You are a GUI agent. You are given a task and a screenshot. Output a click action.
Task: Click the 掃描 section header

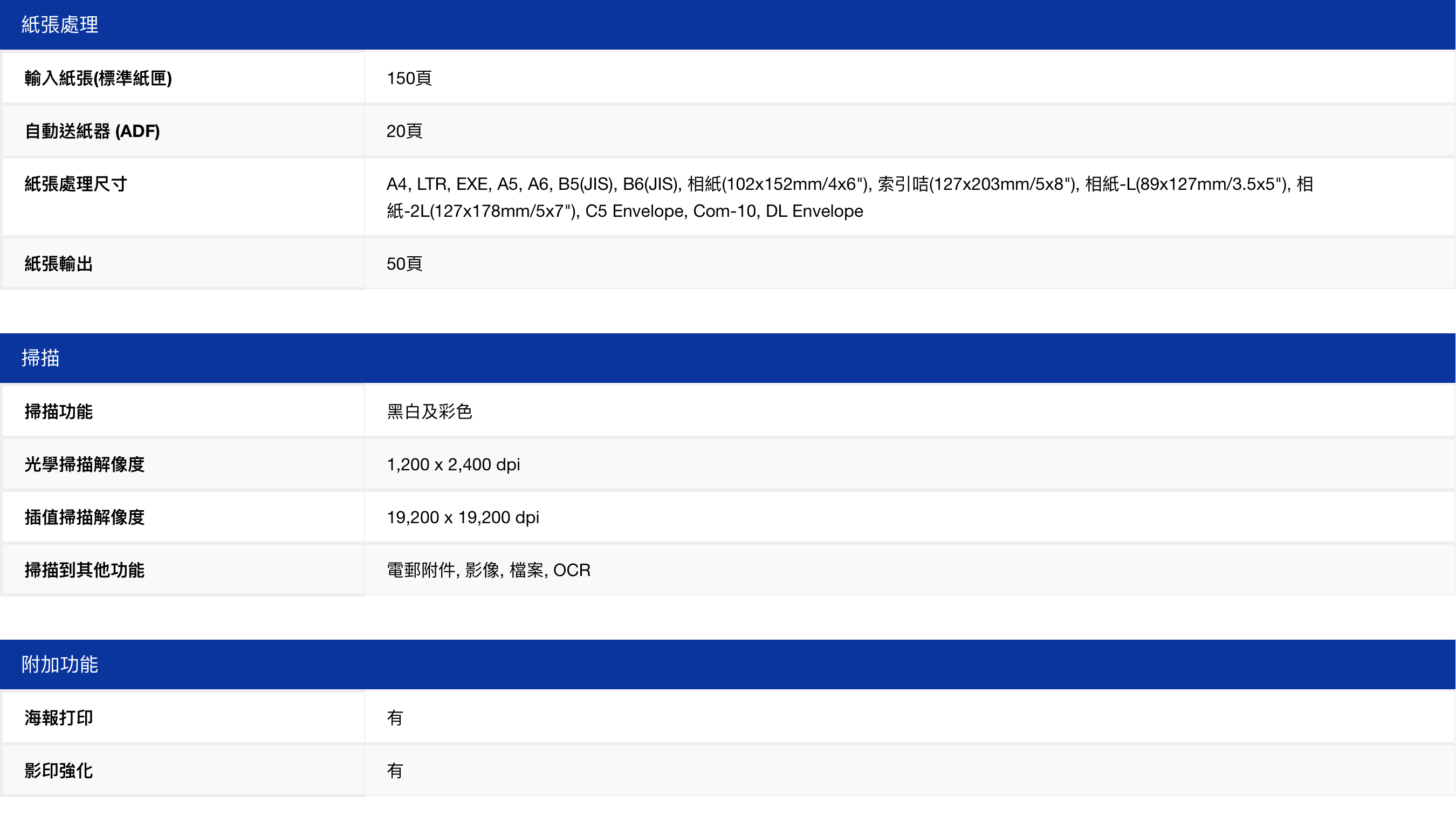(x=40, y=358)
